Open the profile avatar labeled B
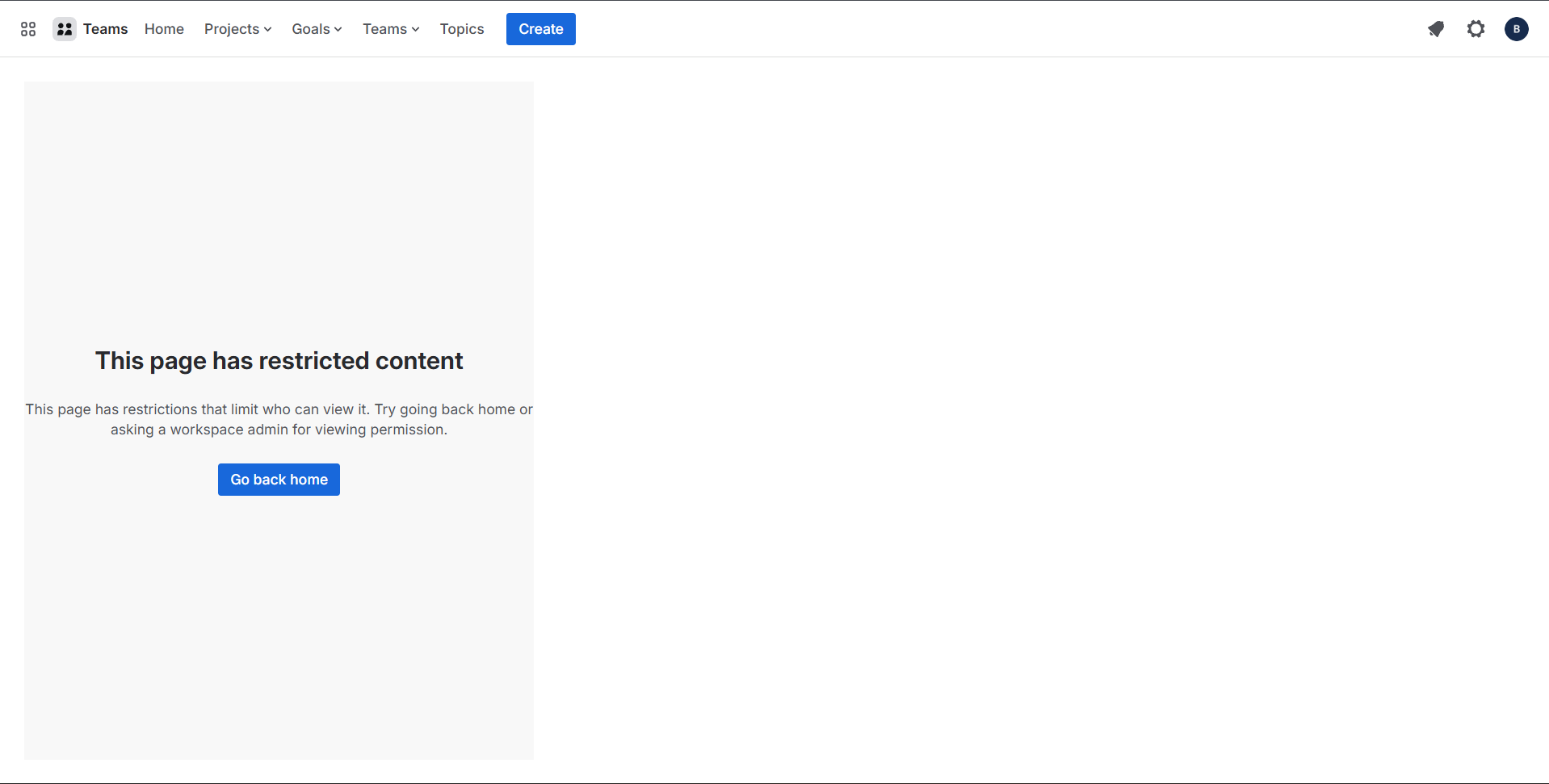 (x=1516, y=29)
